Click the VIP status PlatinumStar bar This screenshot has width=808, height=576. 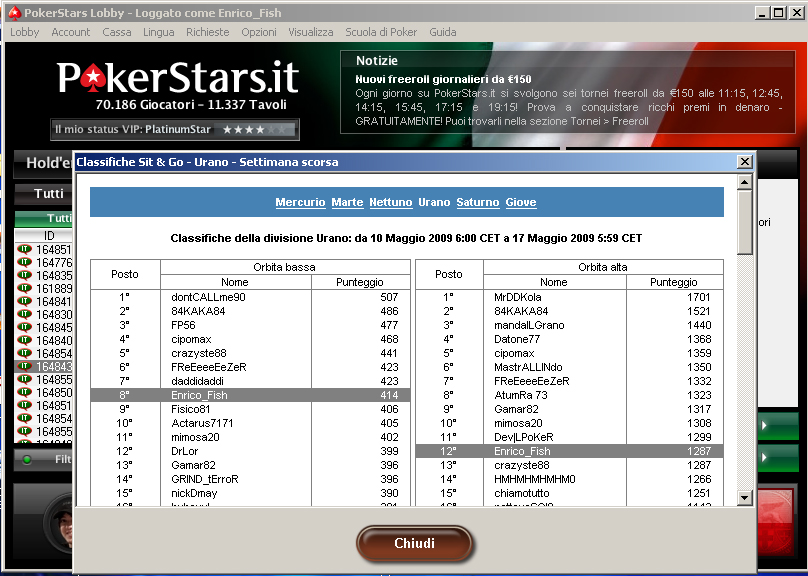point(175,129)
